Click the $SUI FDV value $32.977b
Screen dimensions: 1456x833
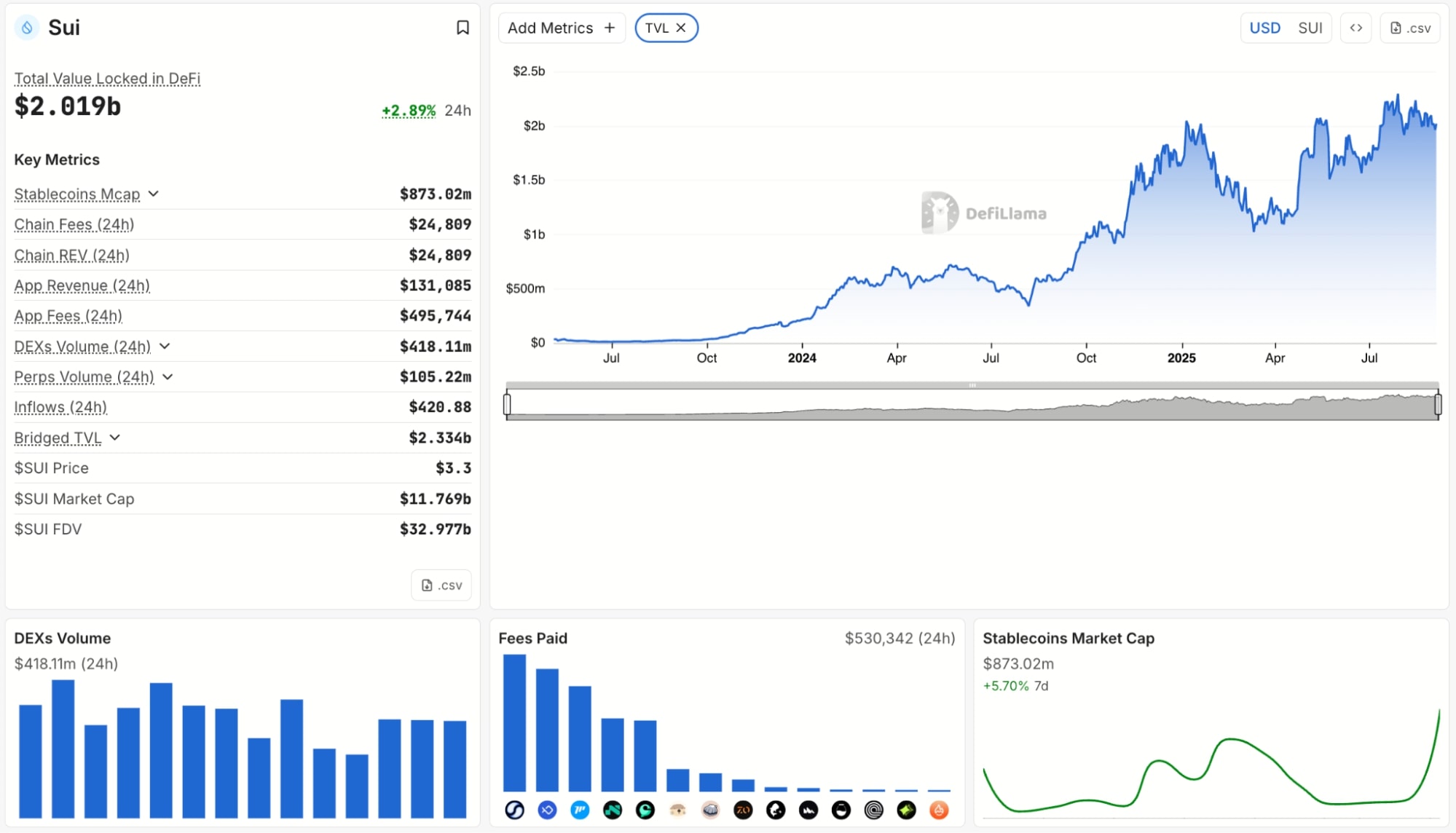[435, 529]
